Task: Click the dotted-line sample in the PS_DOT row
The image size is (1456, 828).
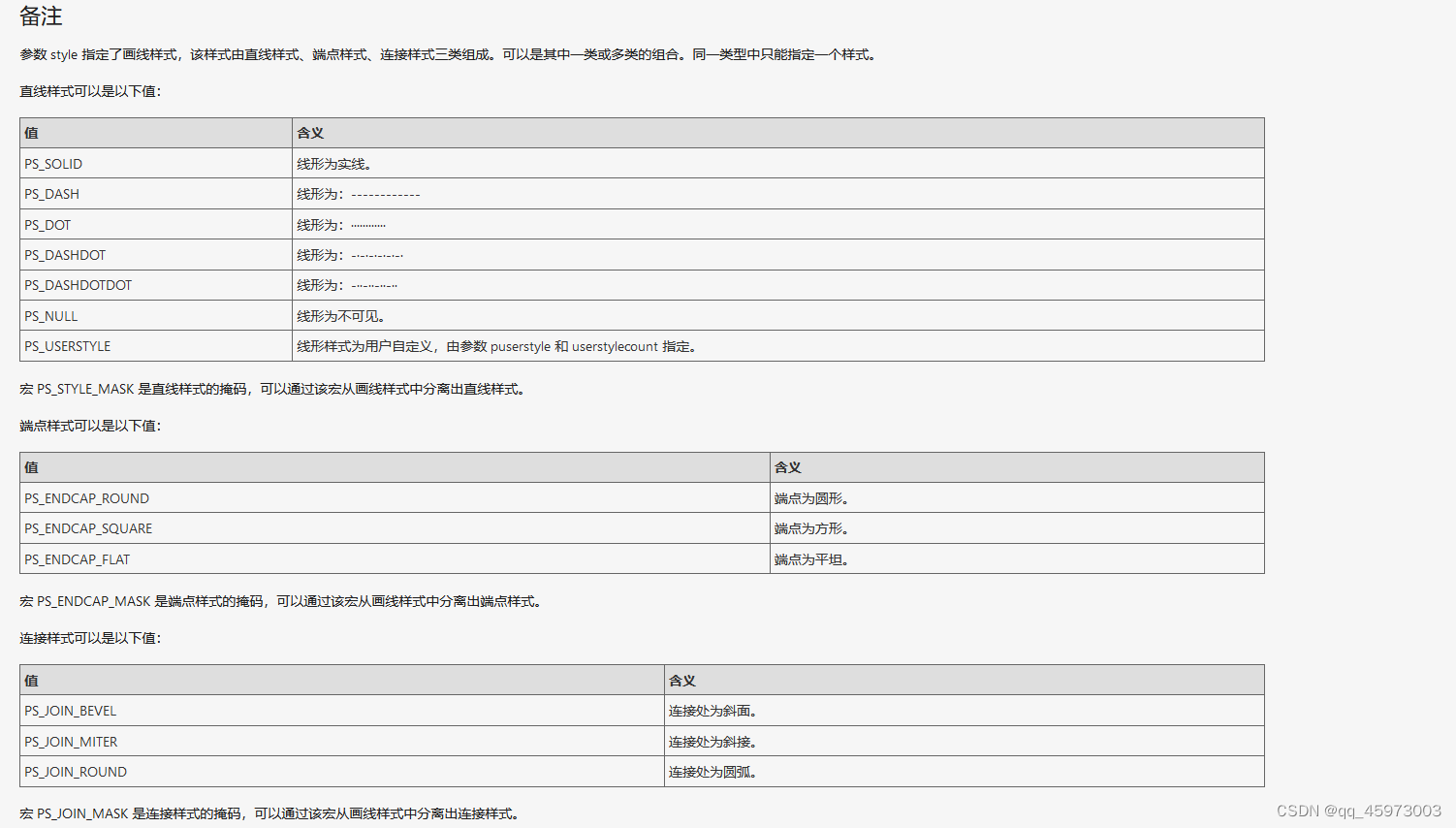Action: click(x=368, y=225)
